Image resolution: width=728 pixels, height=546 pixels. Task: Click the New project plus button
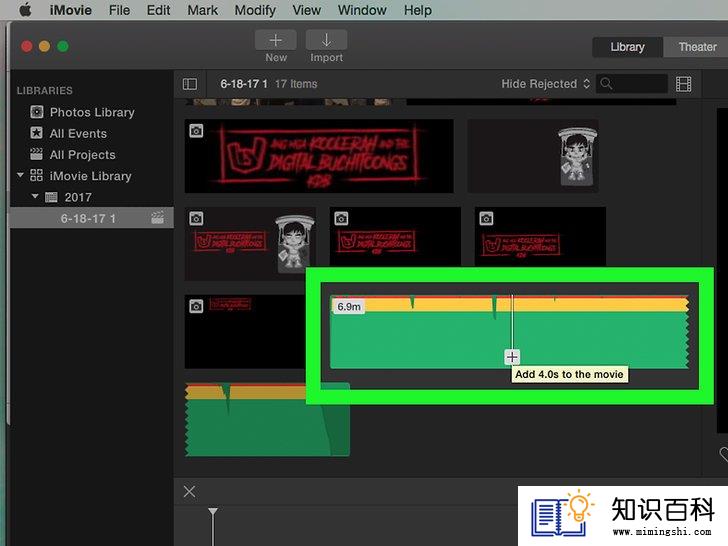click(x=275, y=40)
